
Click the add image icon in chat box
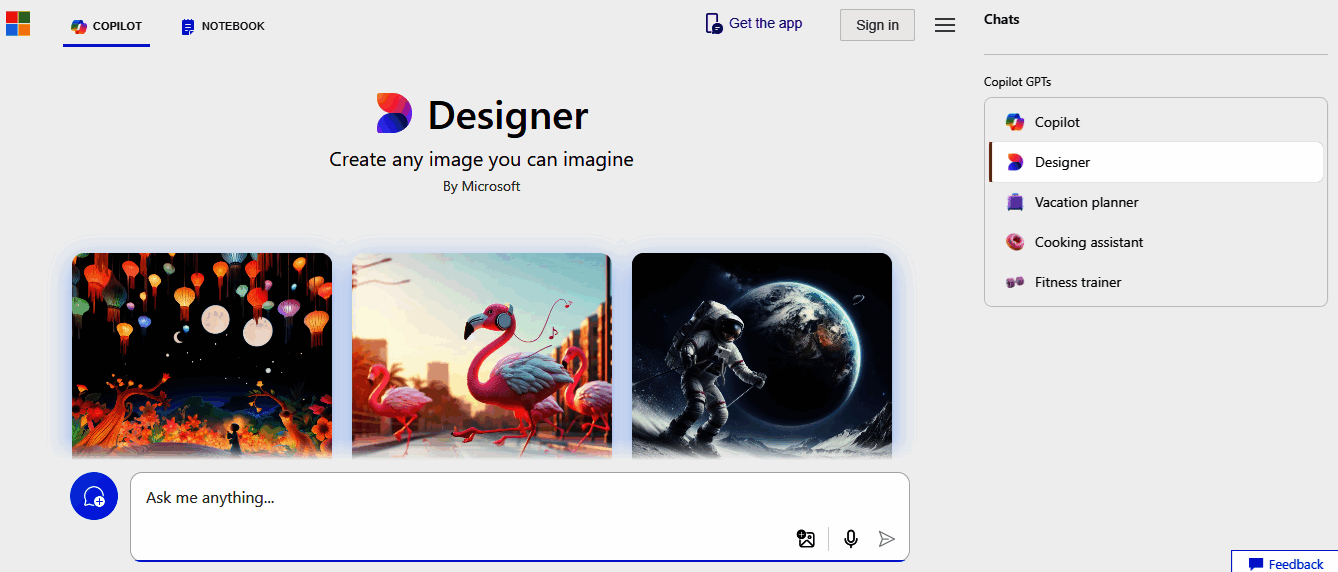click(806, 539)
